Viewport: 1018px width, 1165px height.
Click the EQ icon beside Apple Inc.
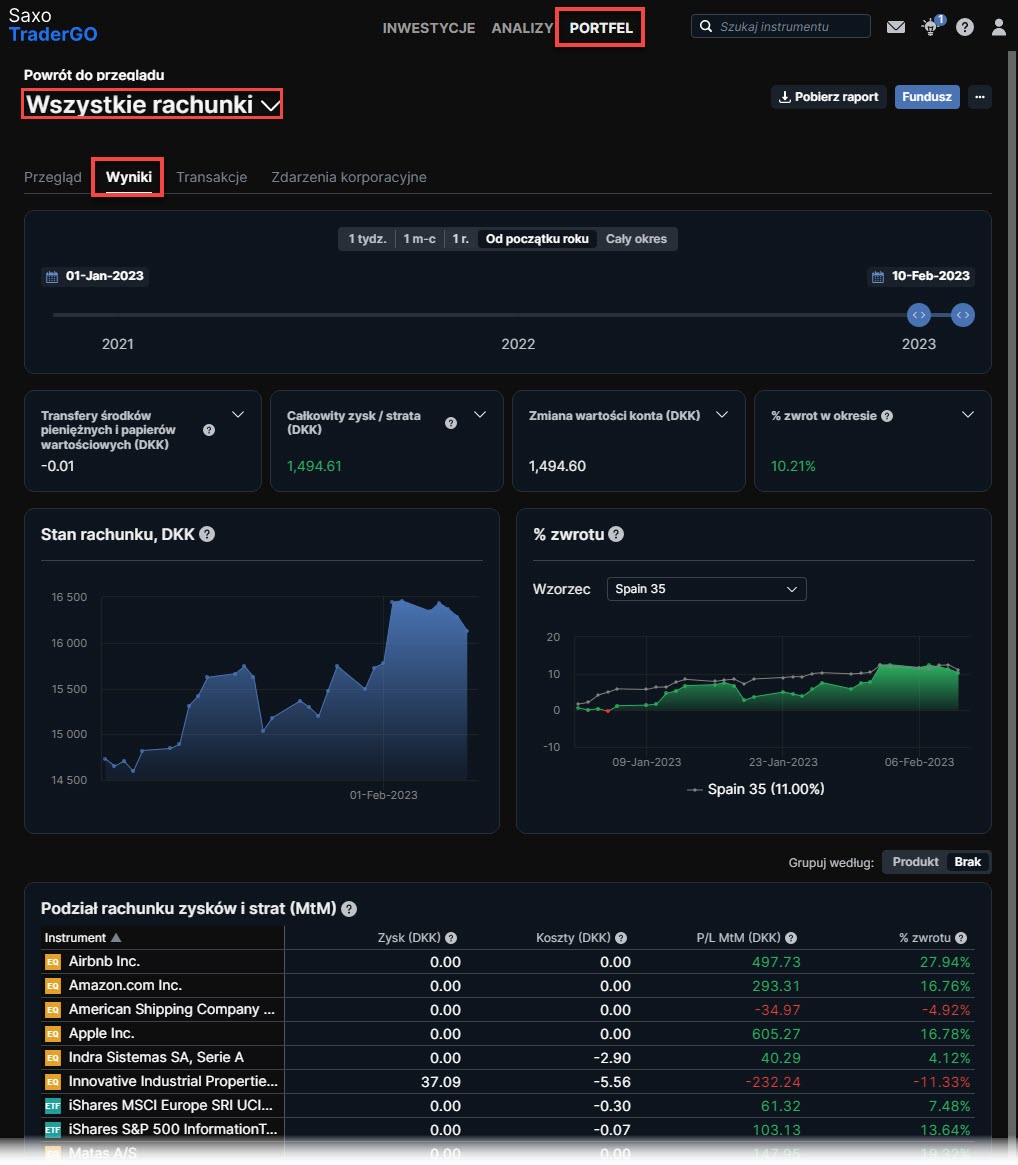[53, 1033]
